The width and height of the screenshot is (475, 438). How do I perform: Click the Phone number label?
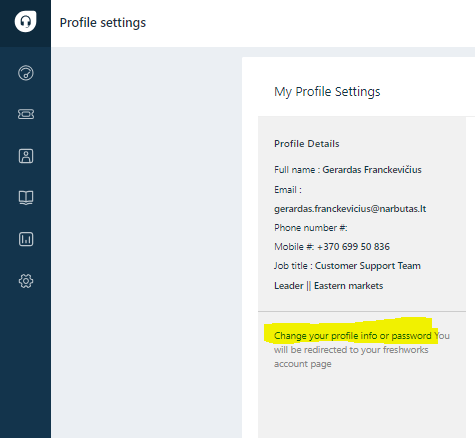point(311,228)
